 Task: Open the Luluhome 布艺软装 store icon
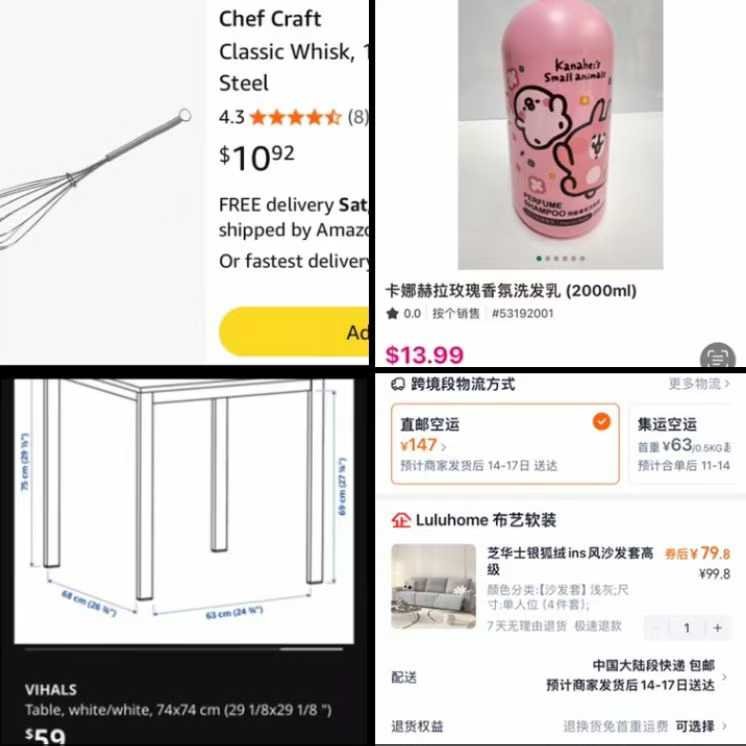[401, 520]
